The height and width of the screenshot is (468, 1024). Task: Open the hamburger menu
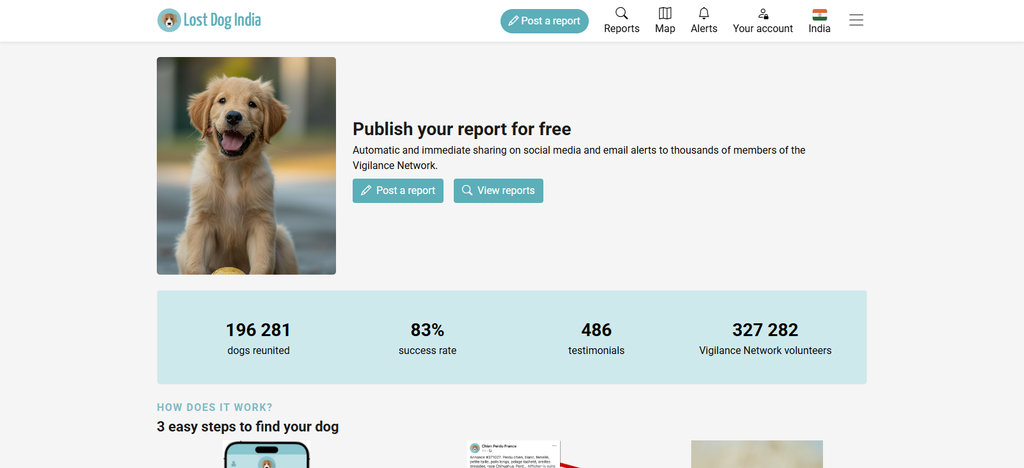pyautogui.click(x=856, y=20)
